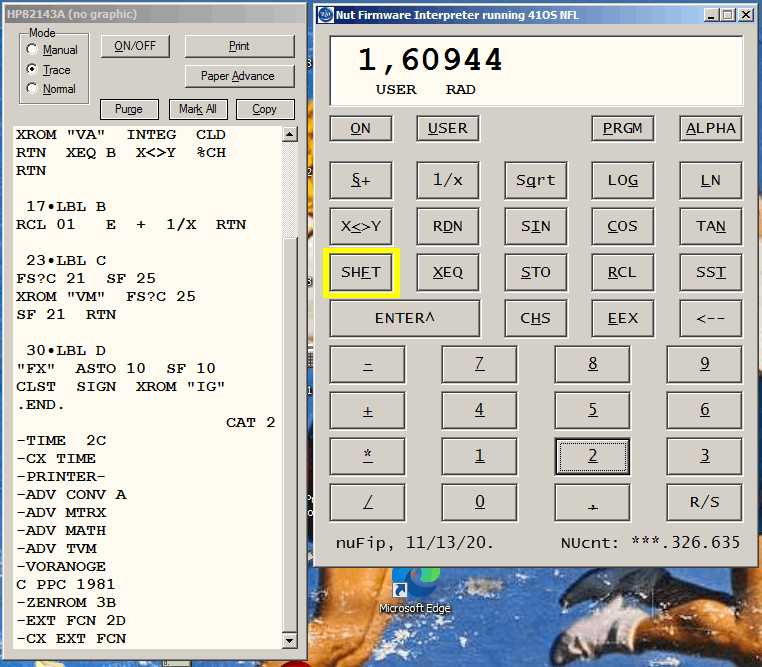Screen dimensions: 762x667
Task: Click the 1/x reciprocal key
Action: point(448,180)
